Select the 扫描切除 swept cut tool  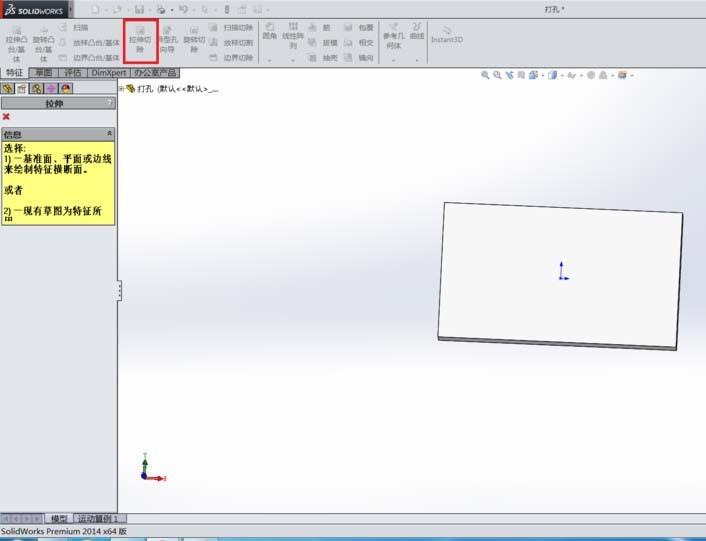(x=231, y=28)
